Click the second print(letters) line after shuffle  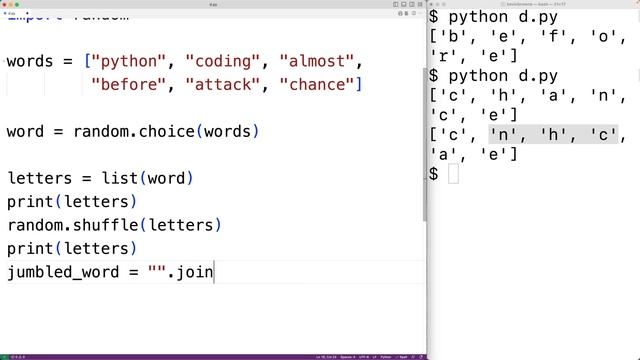pos(72,249)
